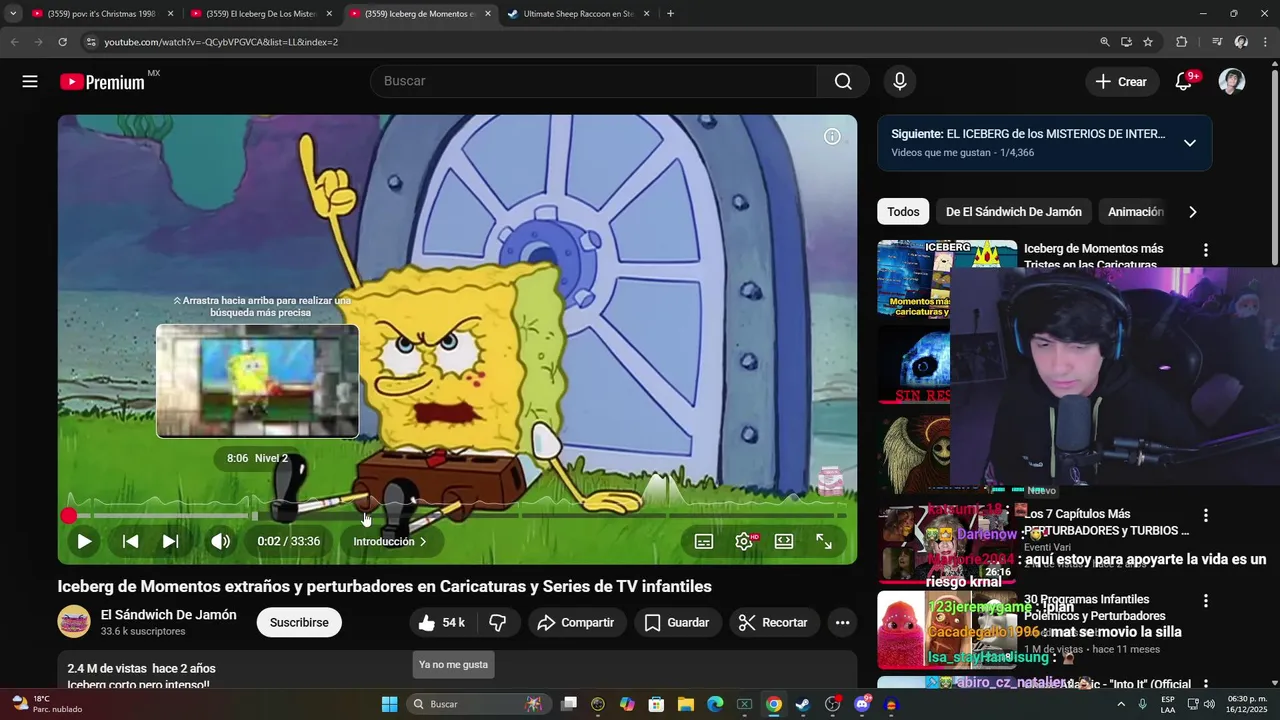Image resolution: width=1280 pixels, height=720 pixels.
Task: Enter full screen mode
Action: pos(824,541)
